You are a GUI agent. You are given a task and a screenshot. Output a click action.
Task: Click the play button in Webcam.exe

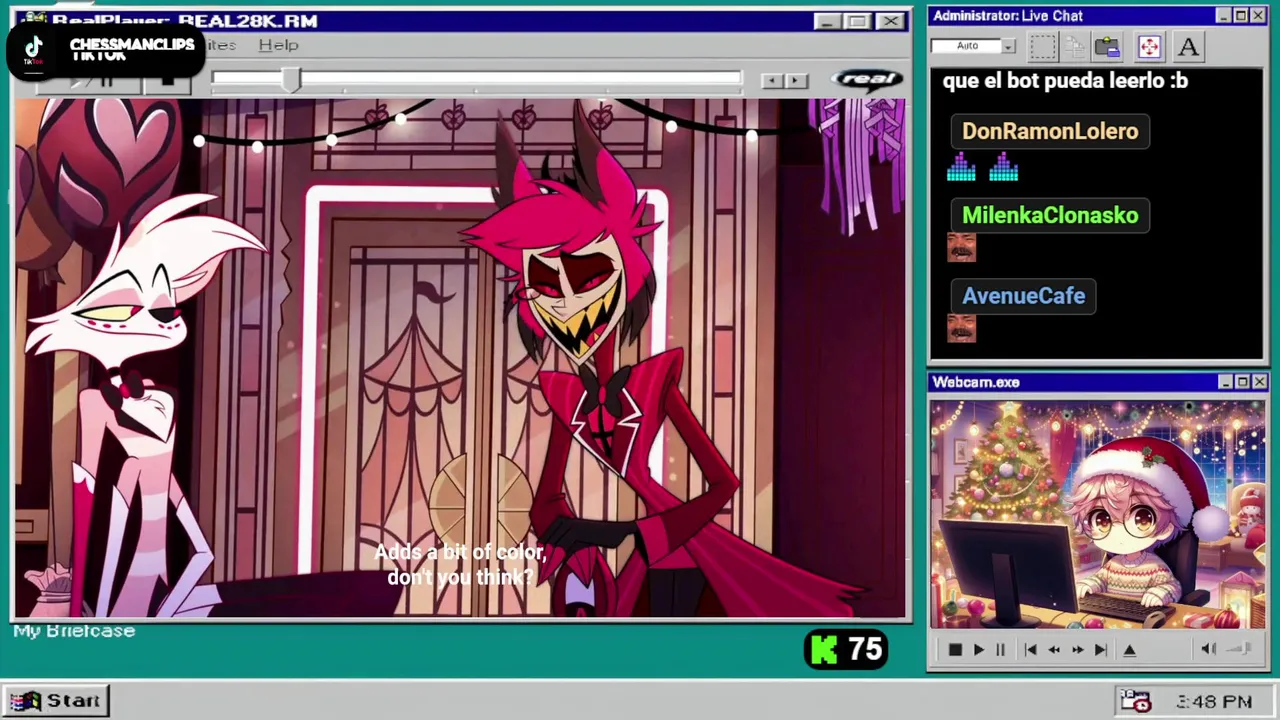978,650
